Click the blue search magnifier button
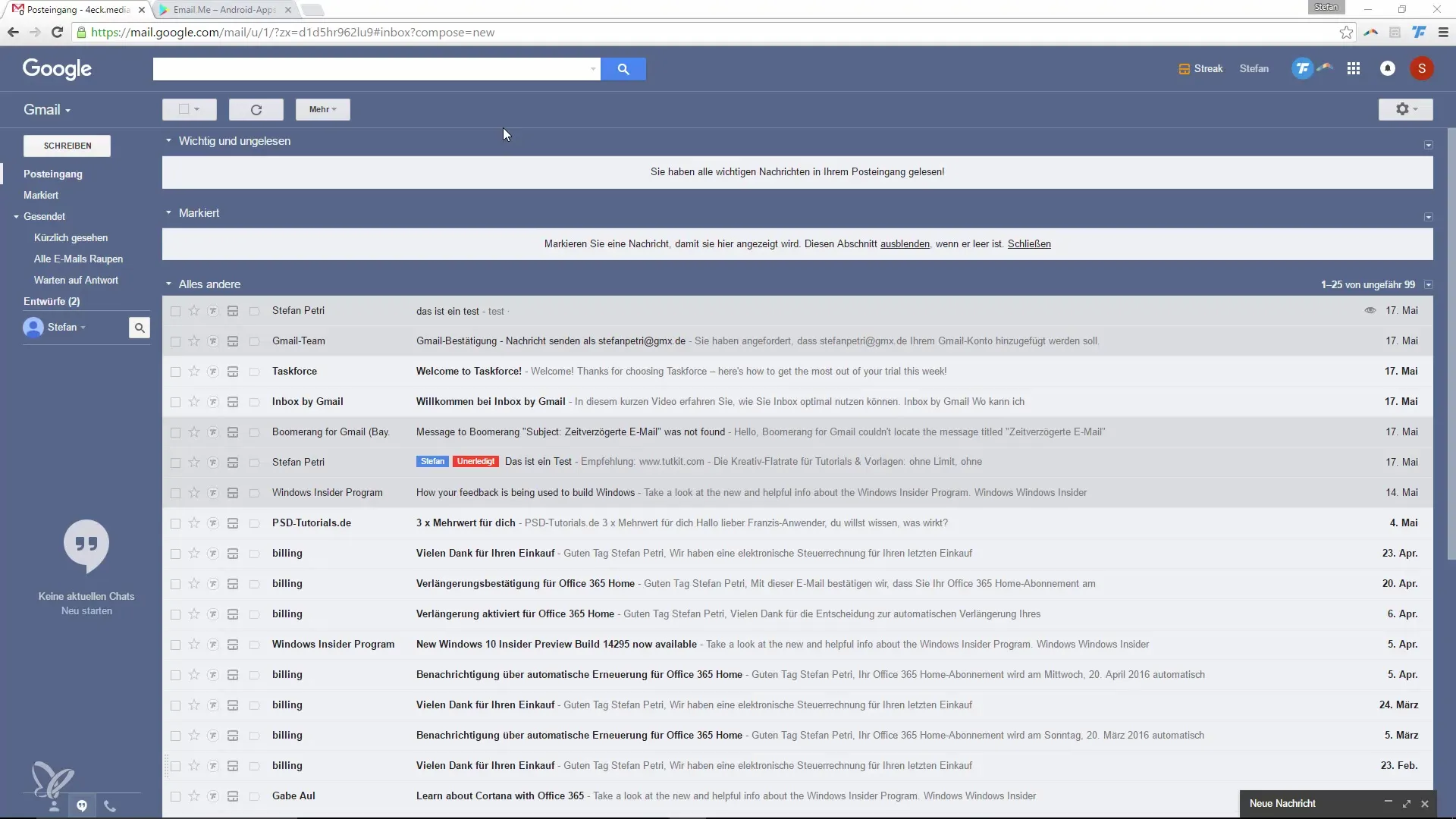1456x819 pixels. [x=623, y=69]
